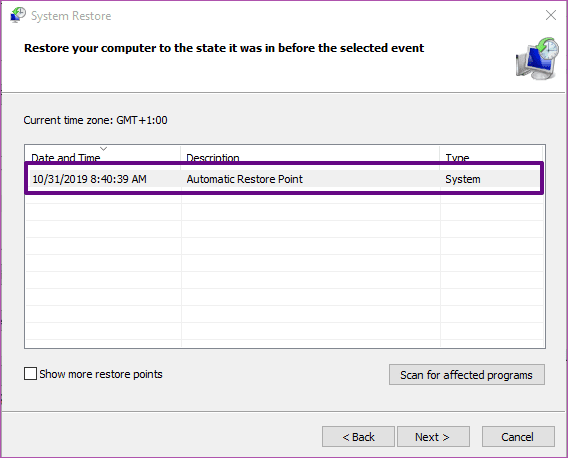Enable Show more restore points checkbox
Screen dimensions: 568x458
30,374
